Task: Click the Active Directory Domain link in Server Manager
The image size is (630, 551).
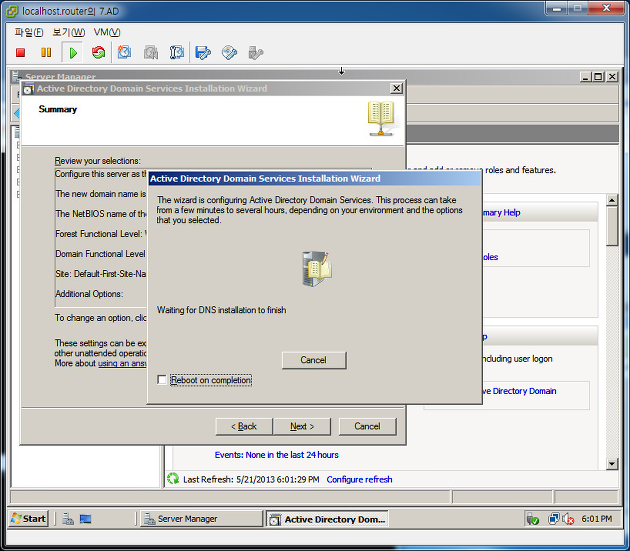Action: click(520, 391)
